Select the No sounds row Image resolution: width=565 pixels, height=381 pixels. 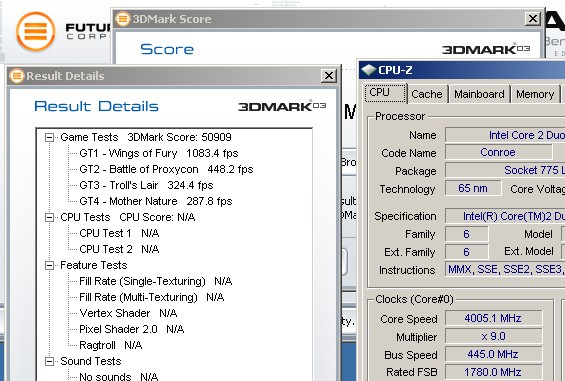[119, 377]
